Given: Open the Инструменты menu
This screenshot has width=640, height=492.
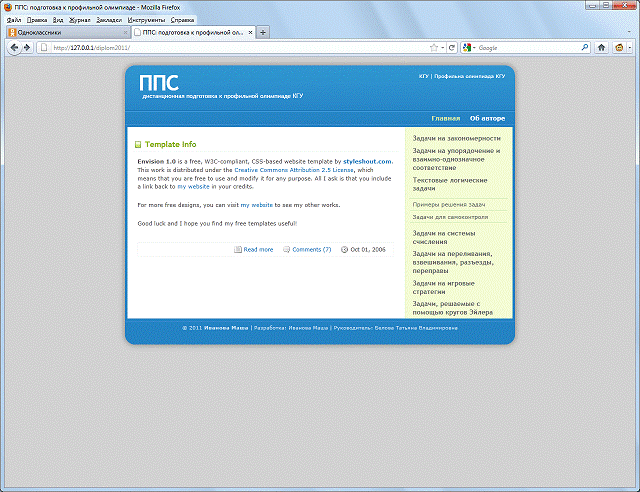Looking at the screenshot, I should pyautogui.click(x=146, y=20).
